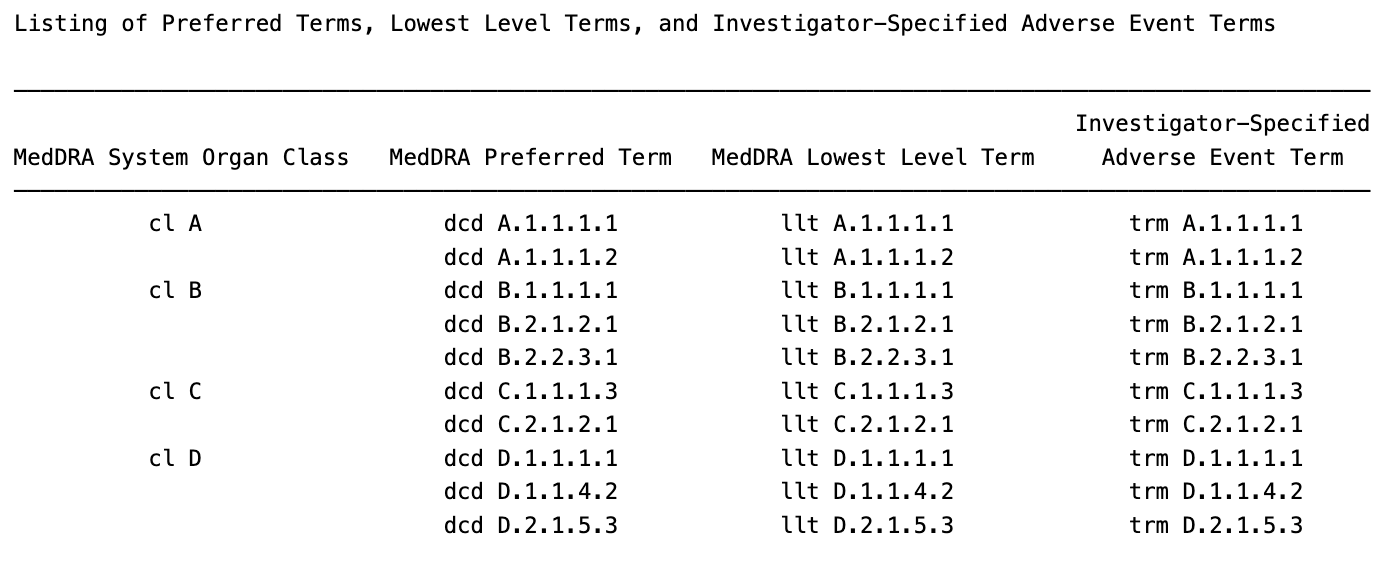
Task: Click investigator term trm B.1.1.1.1
Action: (x=1216, y=290)
